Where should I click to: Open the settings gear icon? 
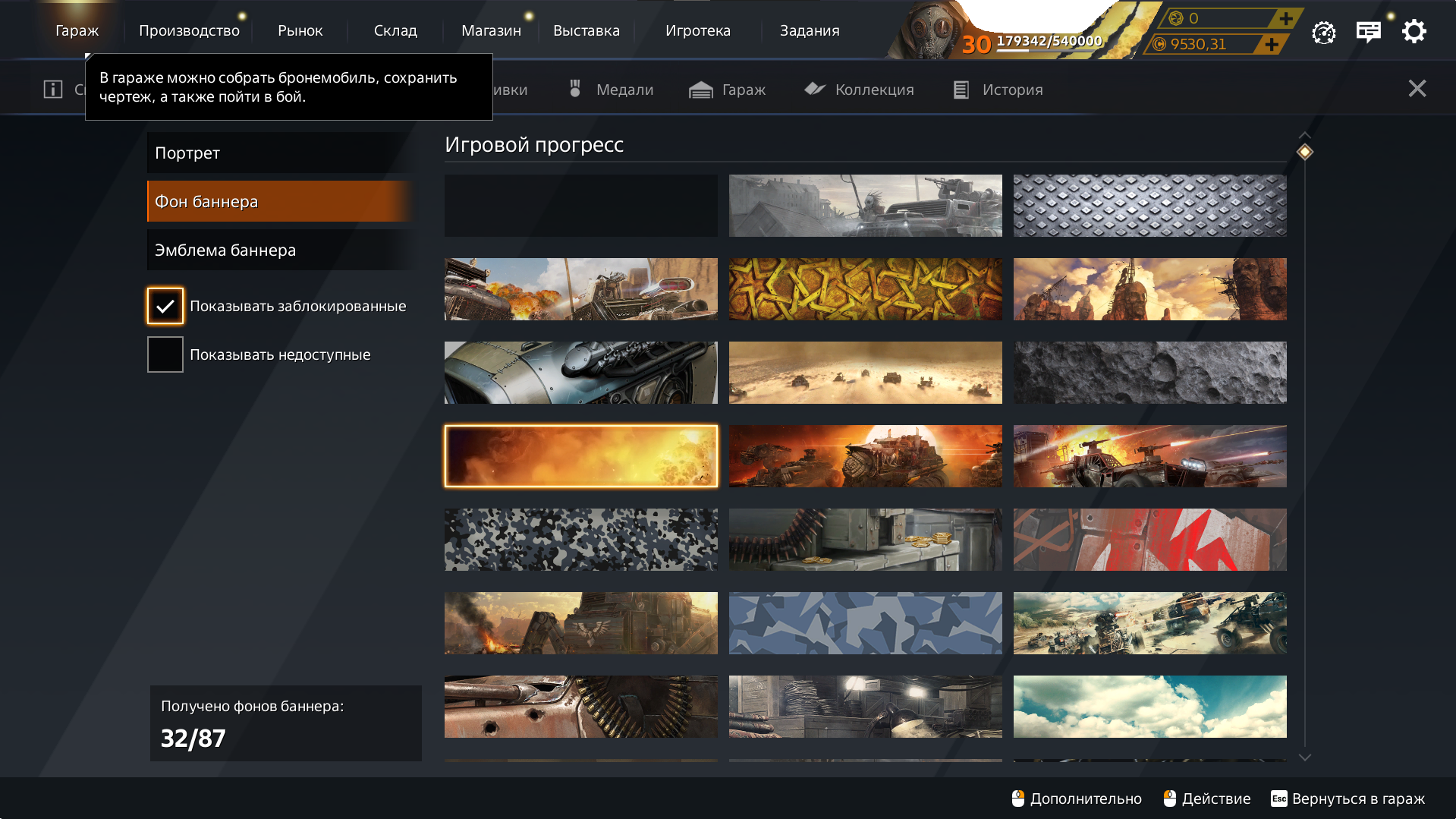click(x=1414, y=31)
